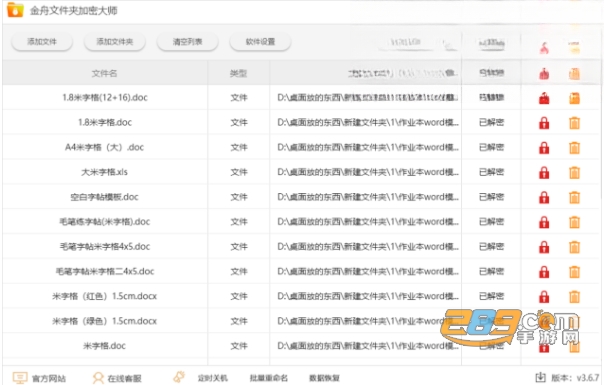Image resolution: width=604 pixels, height=385 pixels.
Task: Click 已解密 status of 1.8米字格.doc
Action: [492, 123]
